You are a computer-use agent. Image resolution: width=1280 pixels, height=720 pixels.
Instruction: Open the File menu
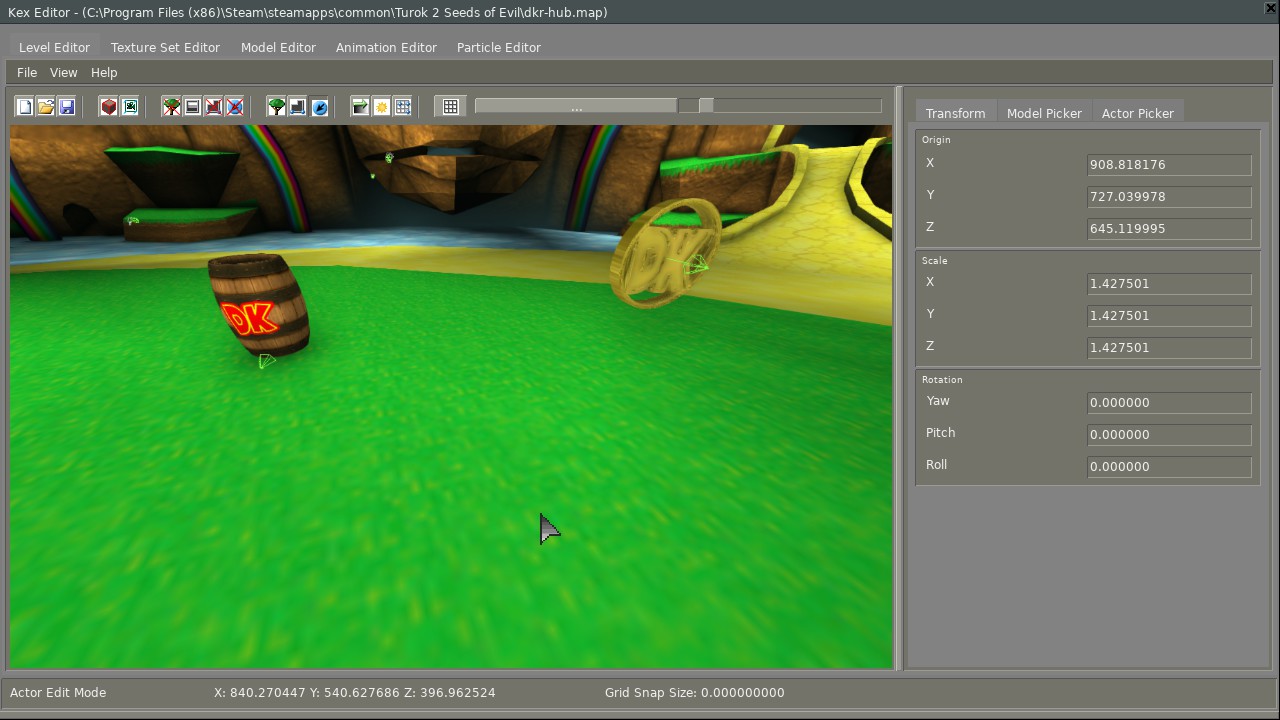tap(27, 73)
